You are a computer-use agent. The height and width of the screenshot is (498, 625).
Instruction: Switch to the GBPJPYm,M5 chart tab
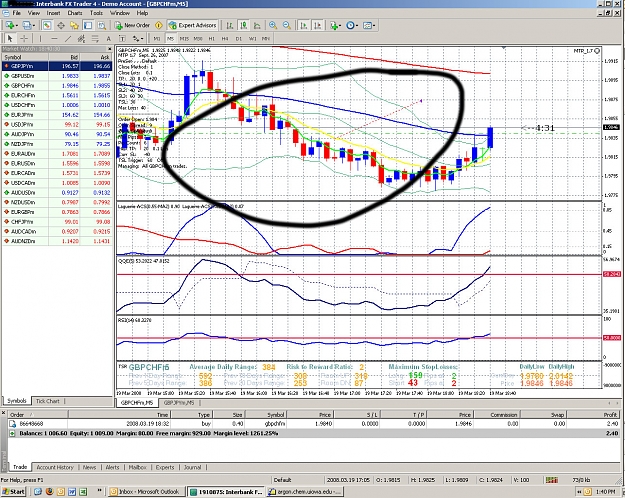pyautogui.click(x=179, y=403)
